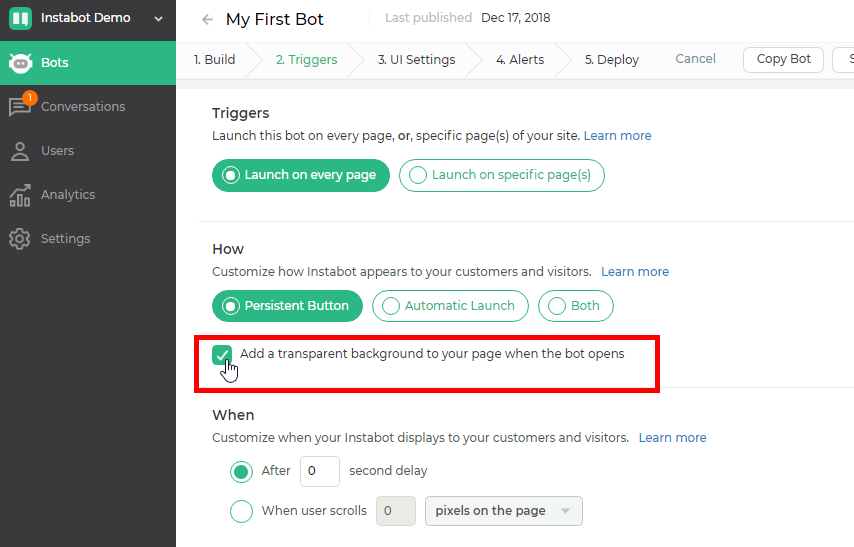Click the second delay number field
Image resolution: width=854 pixels, height=547 pixels.
(x=320, y=471)
